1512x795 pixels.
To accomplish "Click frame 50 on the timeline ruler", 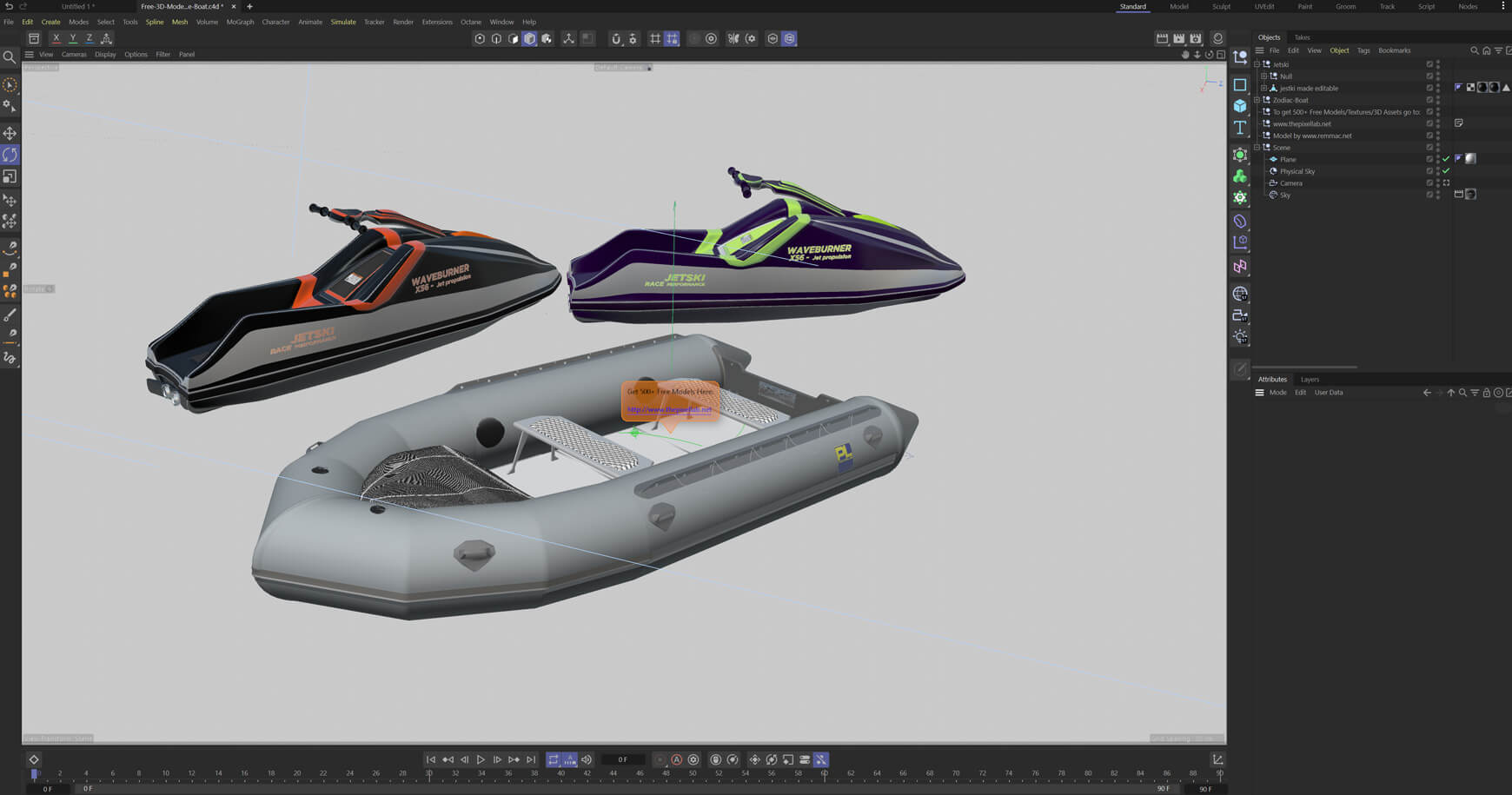I will point(693,772).
